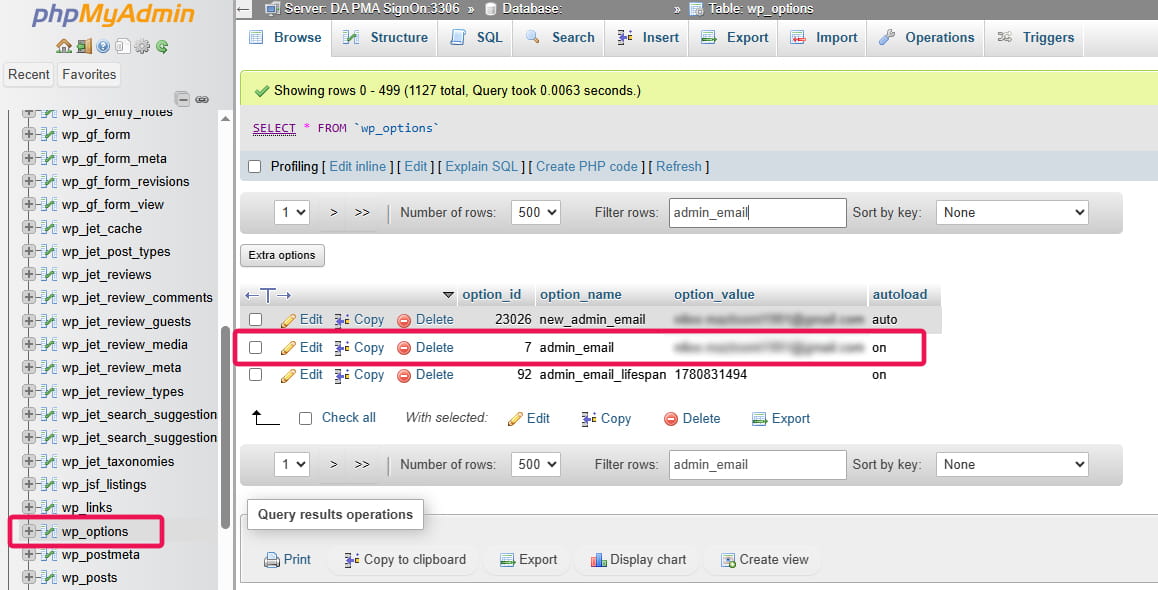Click the collapse-all icon above table tree

(182, 99)
